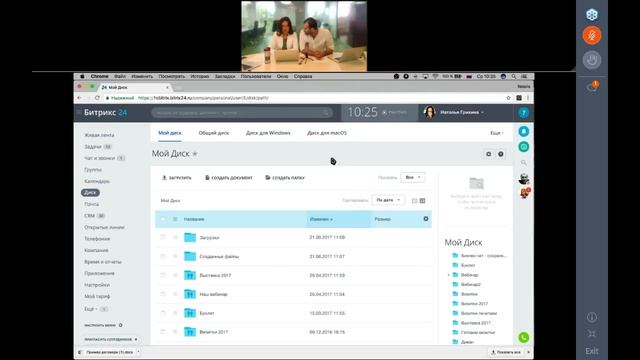The height and width of the screenshot is (360, 640).
Task: Click the Exit button in webinar bar
Action: pyautogui.click(x=592, y=351)
